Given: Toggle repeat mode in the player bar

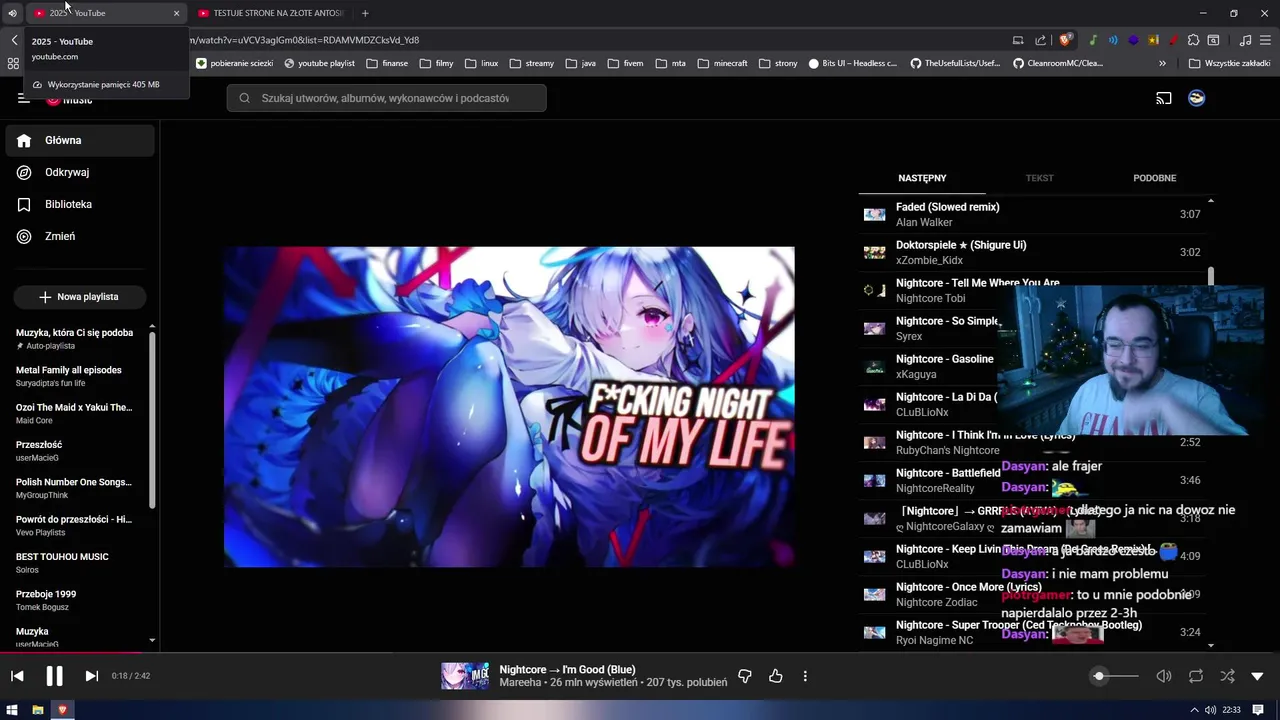Looking at the screenshot, I should (x=1196, y=676).
